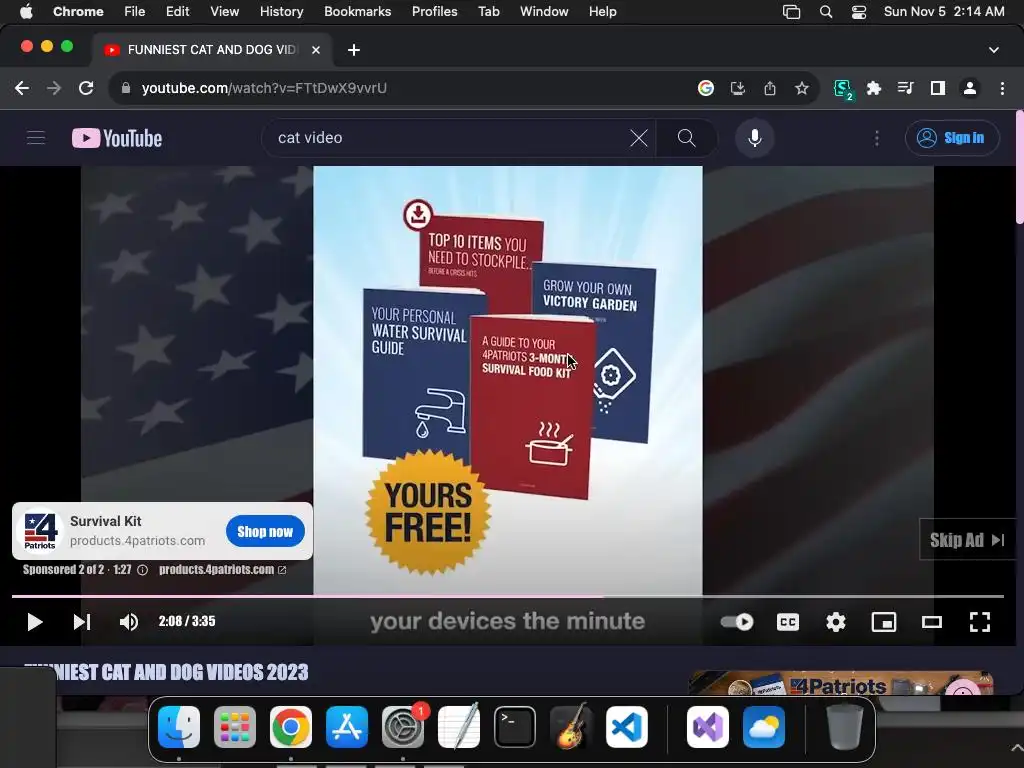Click the search magnifier button
Image resolution: width=1024 pixels, height=768 pixels.
click(686, 138)
